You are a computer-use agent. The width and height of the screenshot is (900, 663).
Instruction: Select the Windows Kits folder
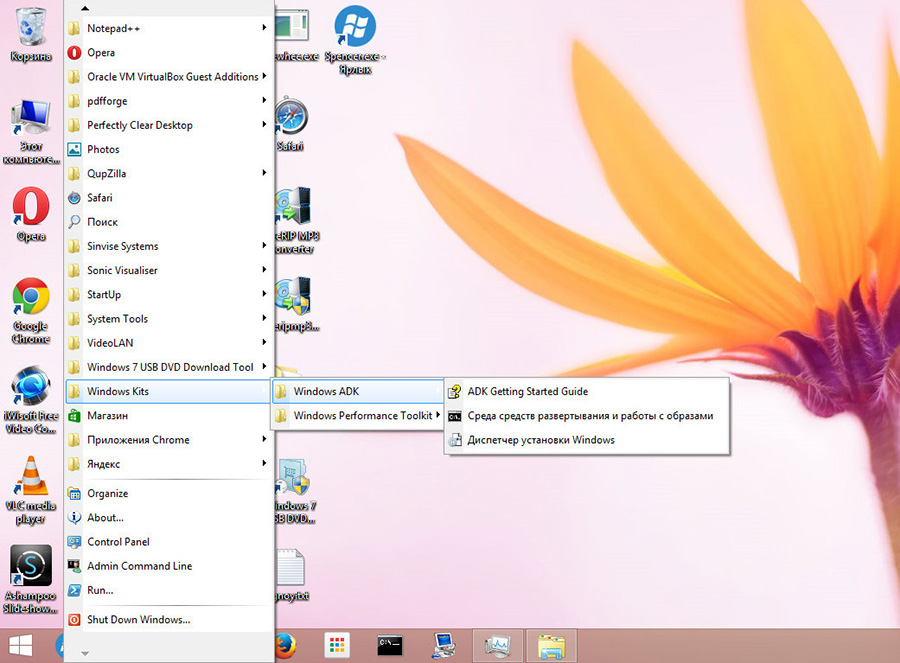click(x=169, y=391)
